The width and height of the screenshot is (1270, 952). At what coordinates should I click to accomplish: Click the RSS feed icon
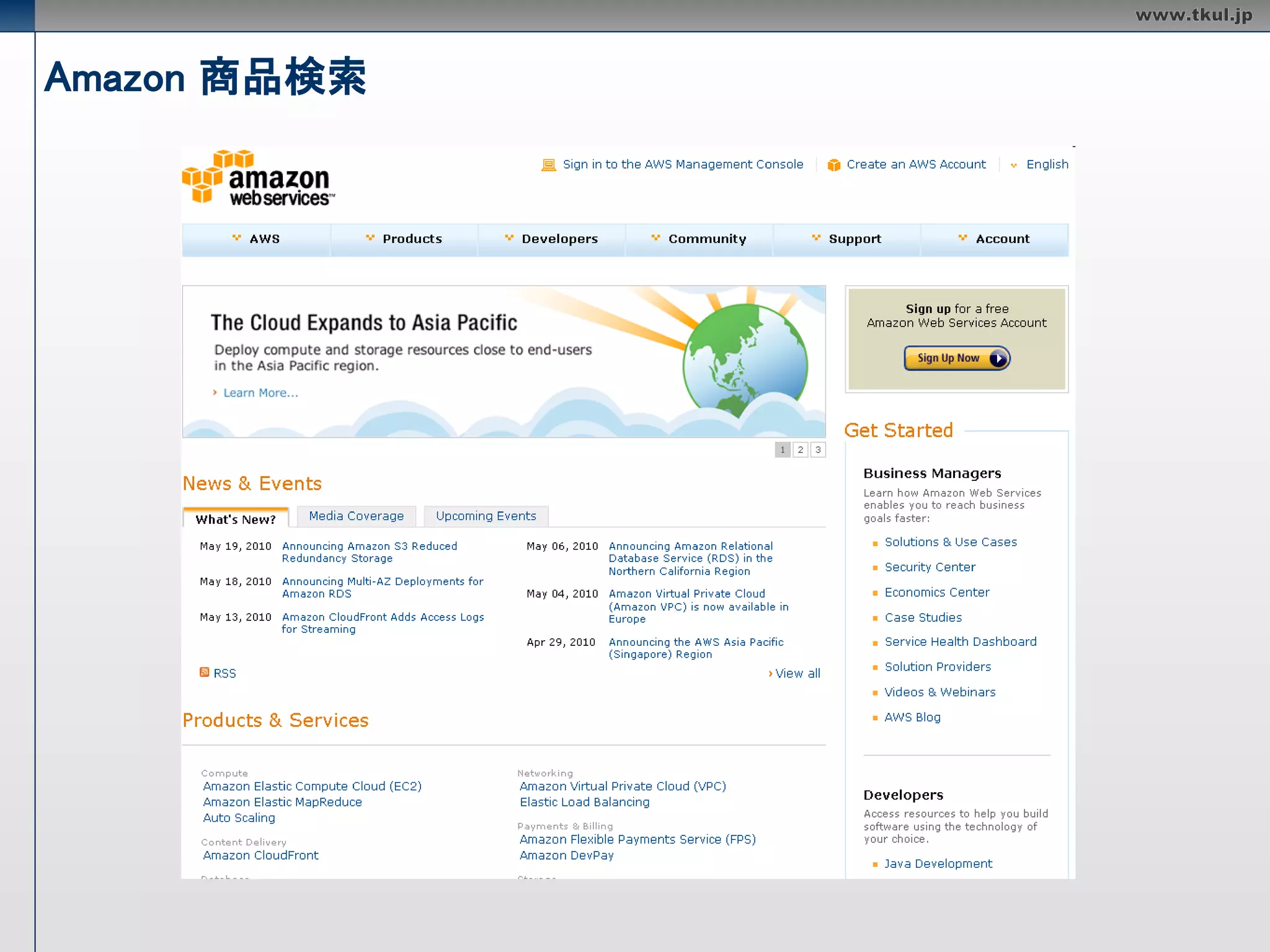click(x=205, y=672)
